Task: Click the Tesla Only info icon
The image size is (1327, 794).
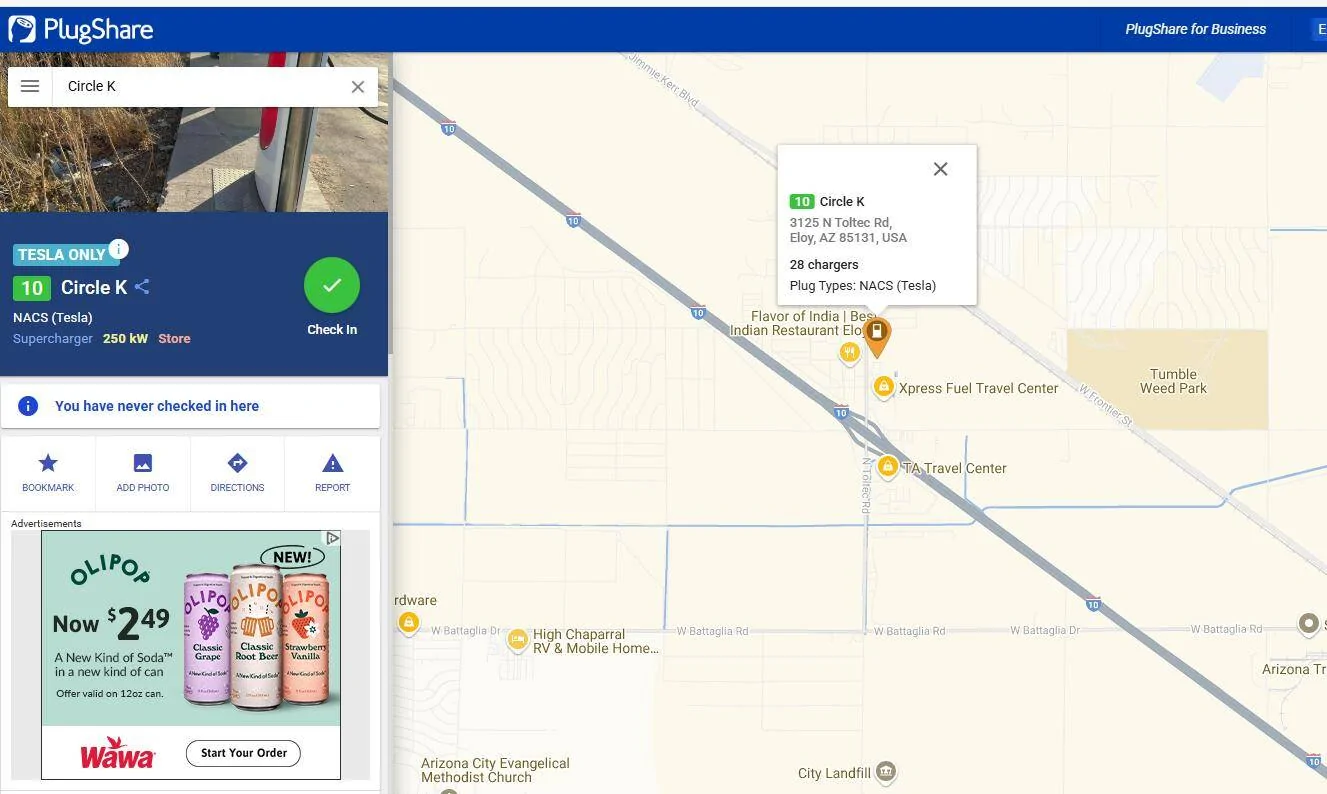Action: [118, 249]
